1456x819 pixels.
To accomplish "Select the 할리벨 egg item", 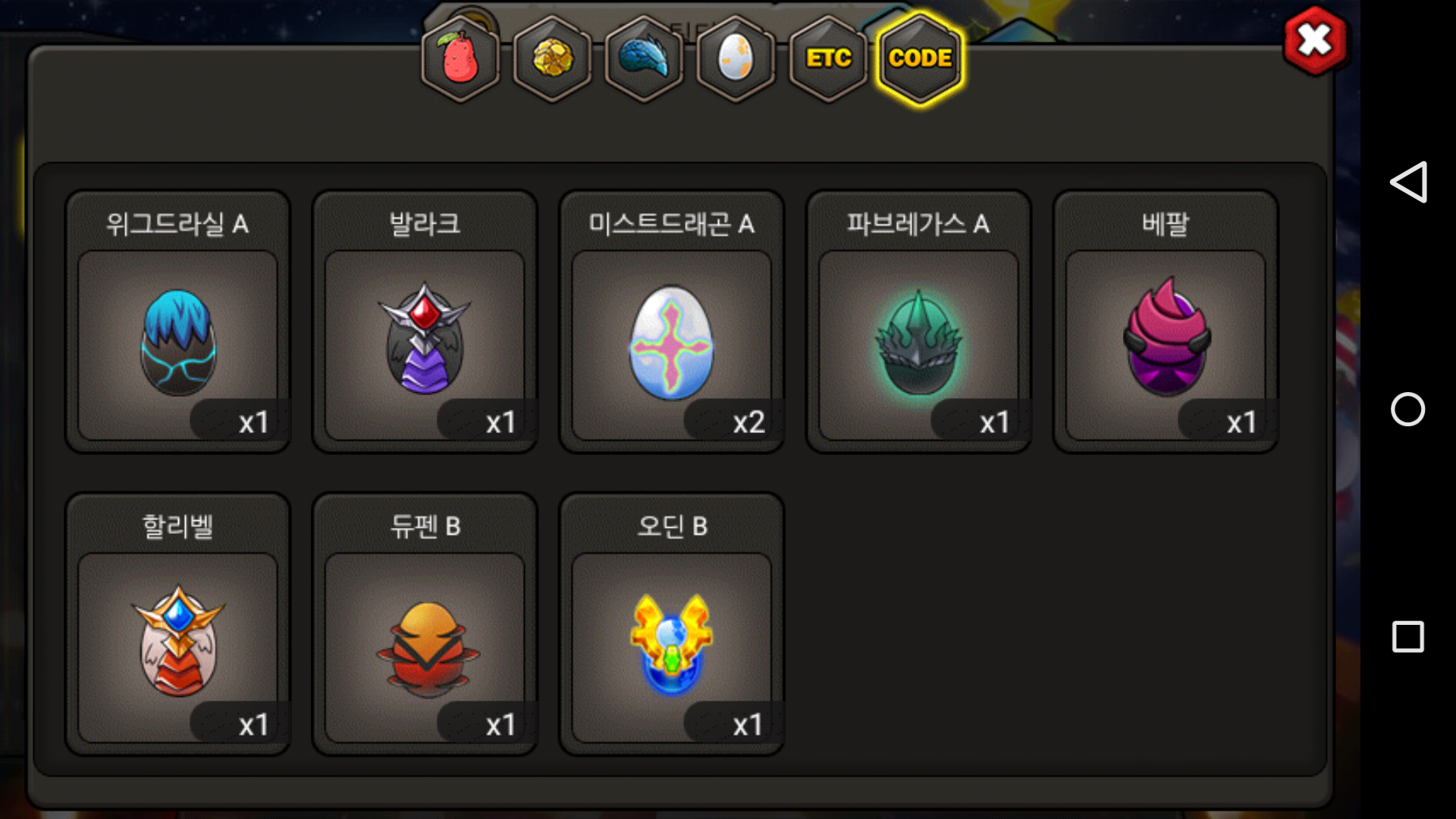I will (178, 624).
